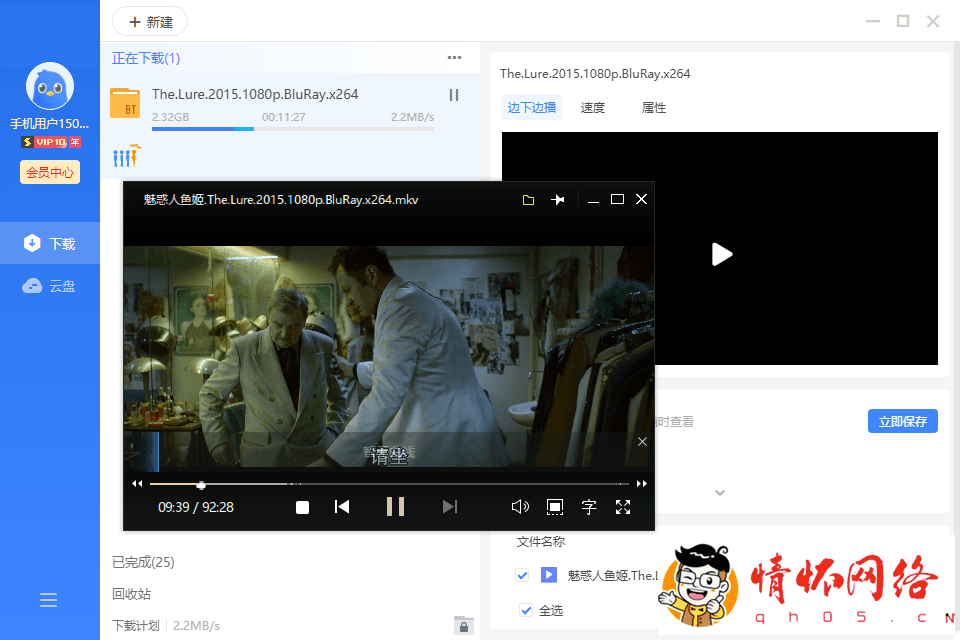Viewport: 960px width, 640px height.
Task: Pause the video in the player
Action: click(x=395, y=506)
